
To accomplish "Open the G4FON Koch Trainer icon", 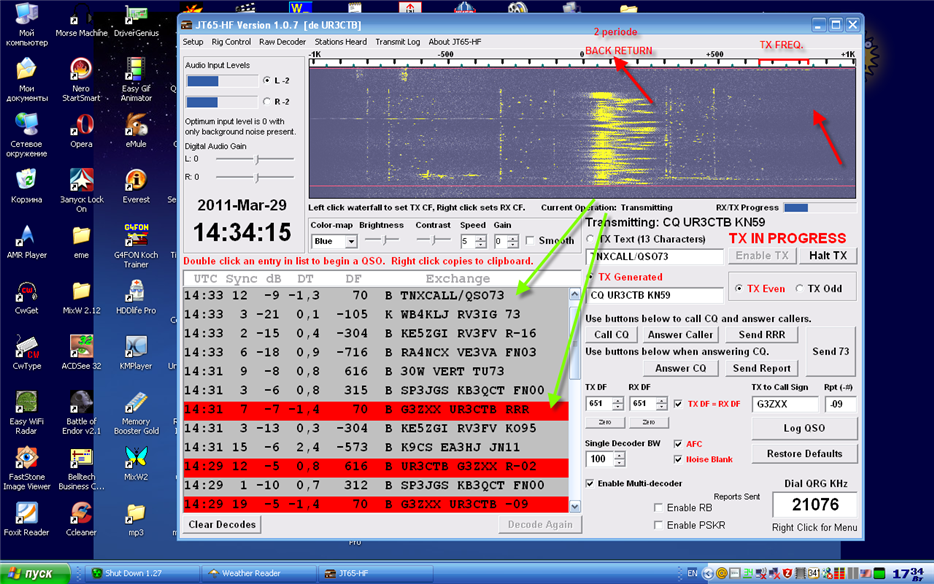I will coord(136,236).
